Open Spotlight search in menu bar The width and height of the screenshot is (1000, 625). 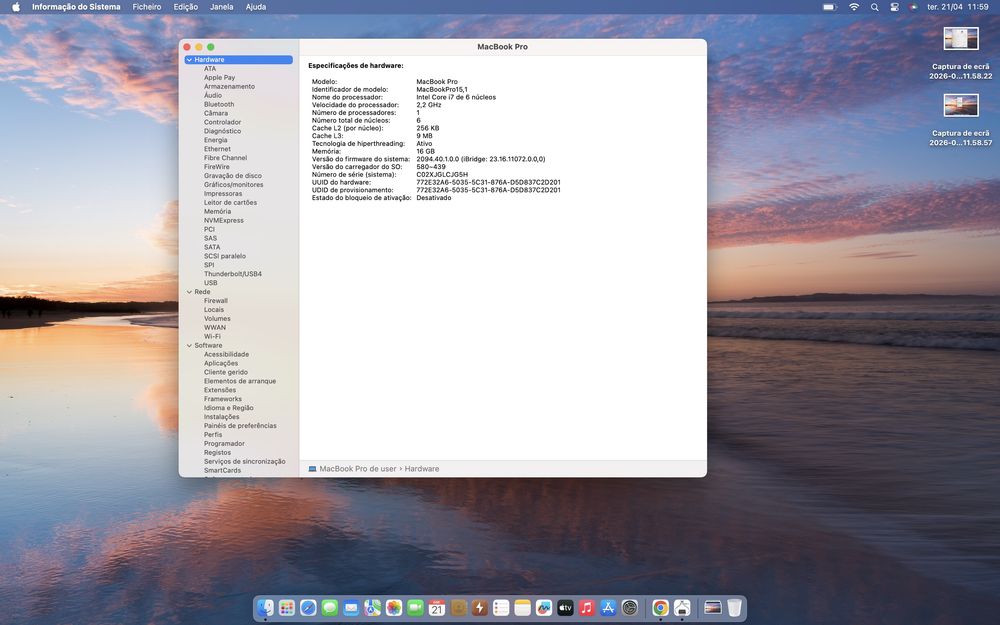click(874, 7)
